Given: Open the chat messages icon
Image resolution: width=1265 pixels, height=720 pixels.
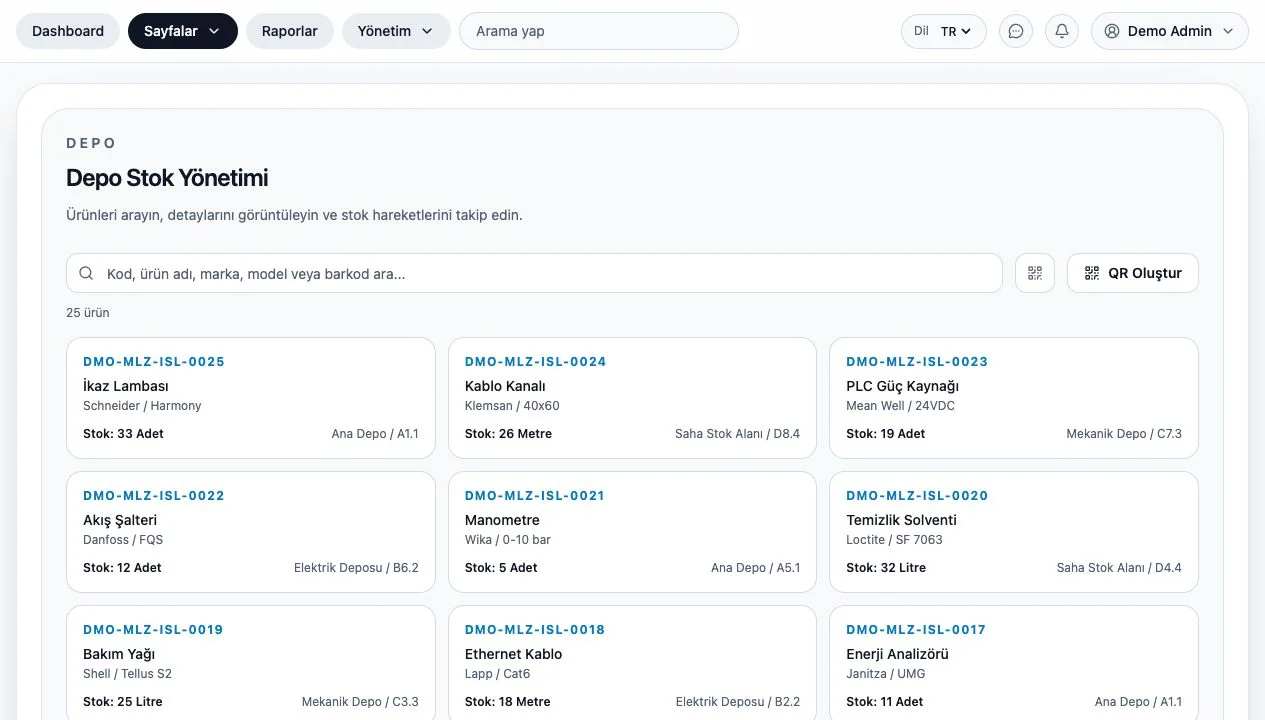Looking at the screenshot, I should coord(1016,31).
